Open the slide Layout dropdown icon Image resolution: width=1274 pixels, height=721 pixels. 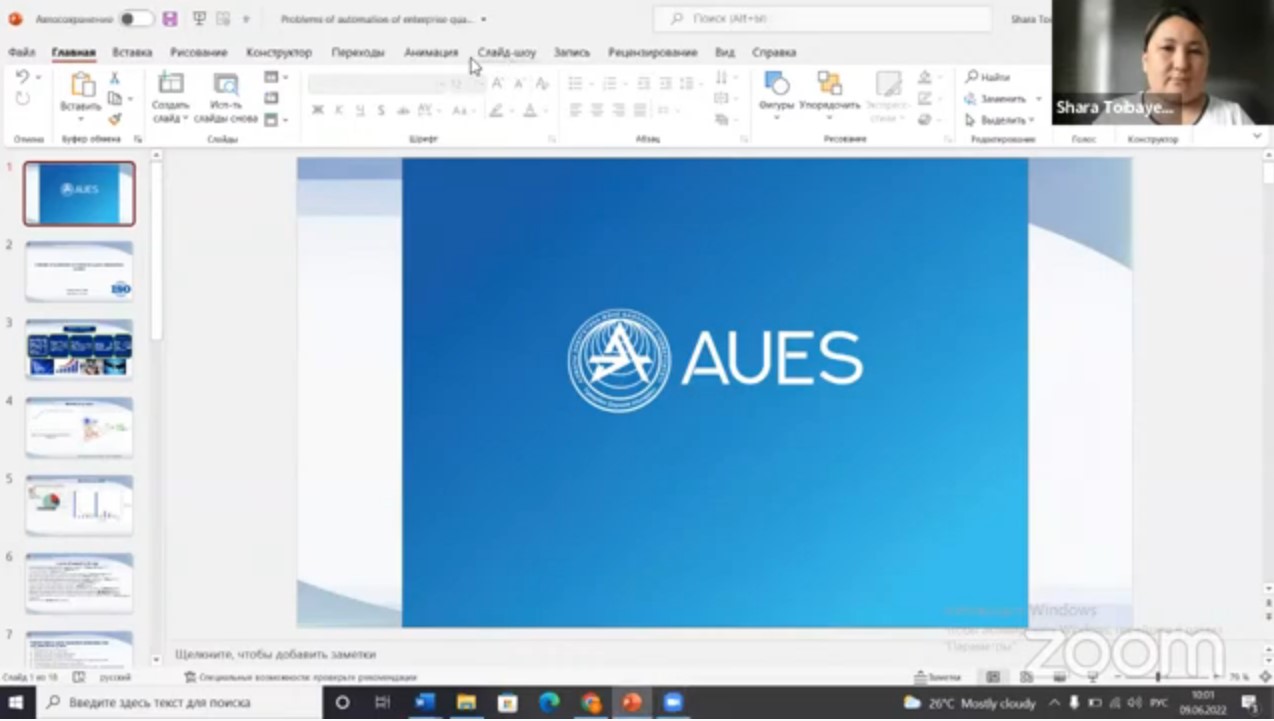(x=275, y=77)
